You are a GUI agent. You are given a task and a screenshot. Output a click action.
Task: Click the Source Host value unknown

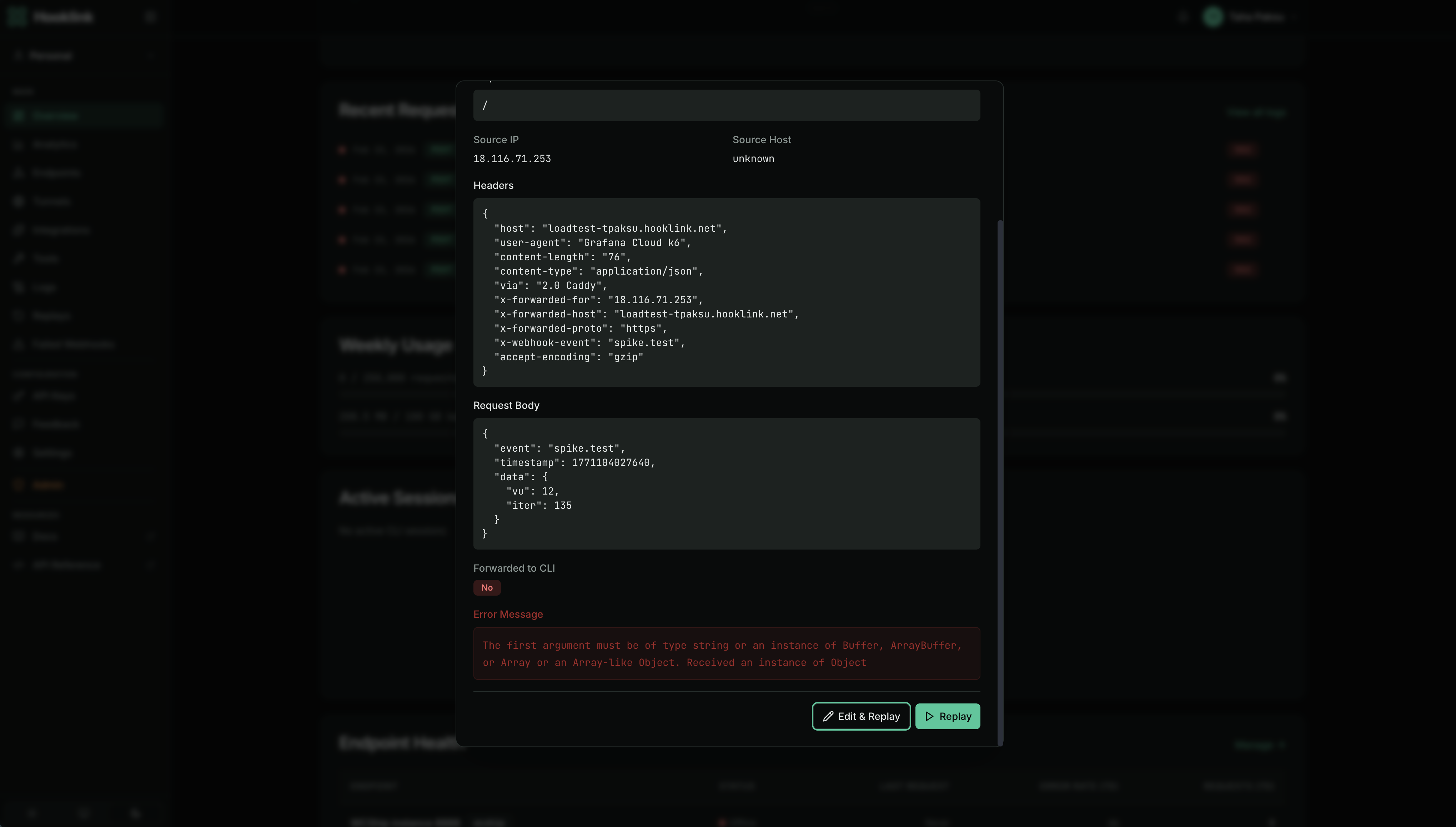753,159
